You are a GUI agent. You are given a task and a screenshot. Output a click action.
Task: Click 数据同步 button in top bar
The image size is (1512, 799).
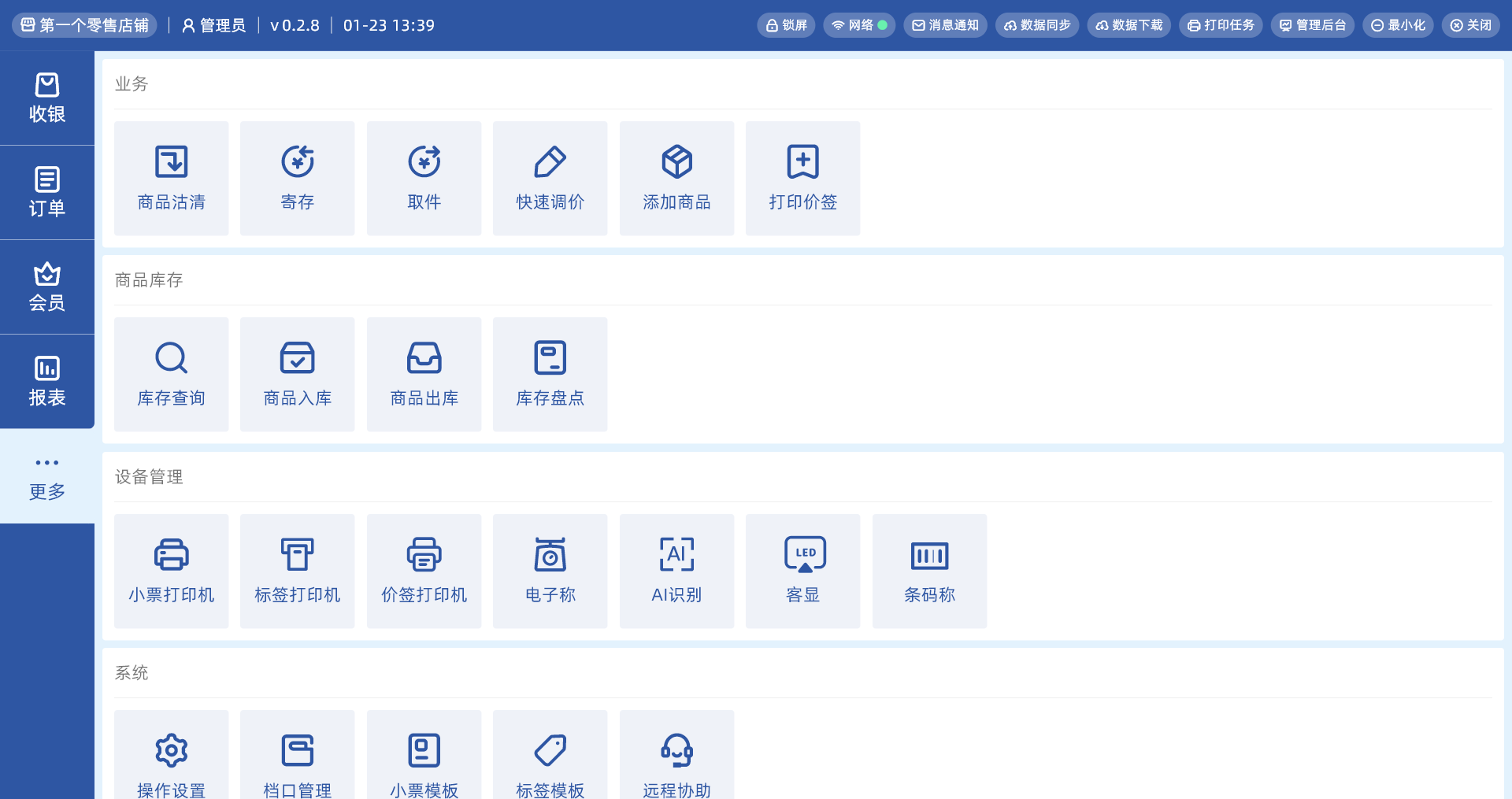[x=1037, y=25]
